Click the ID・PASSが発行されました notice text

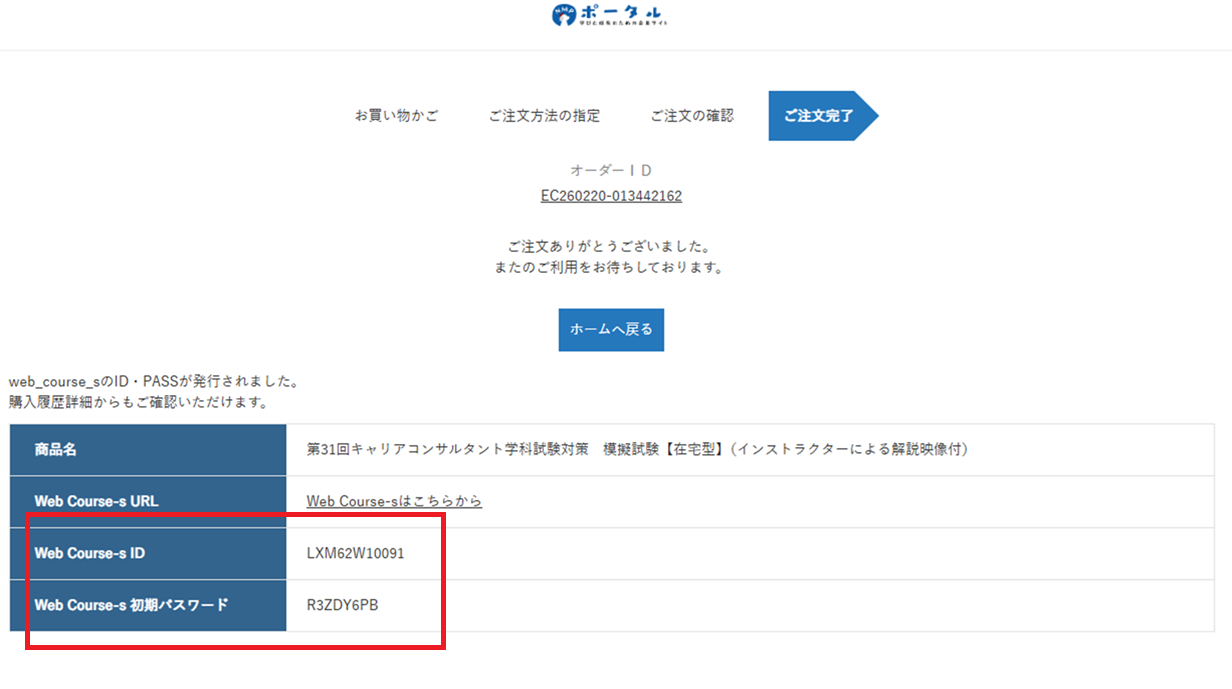tap(154, 382)
